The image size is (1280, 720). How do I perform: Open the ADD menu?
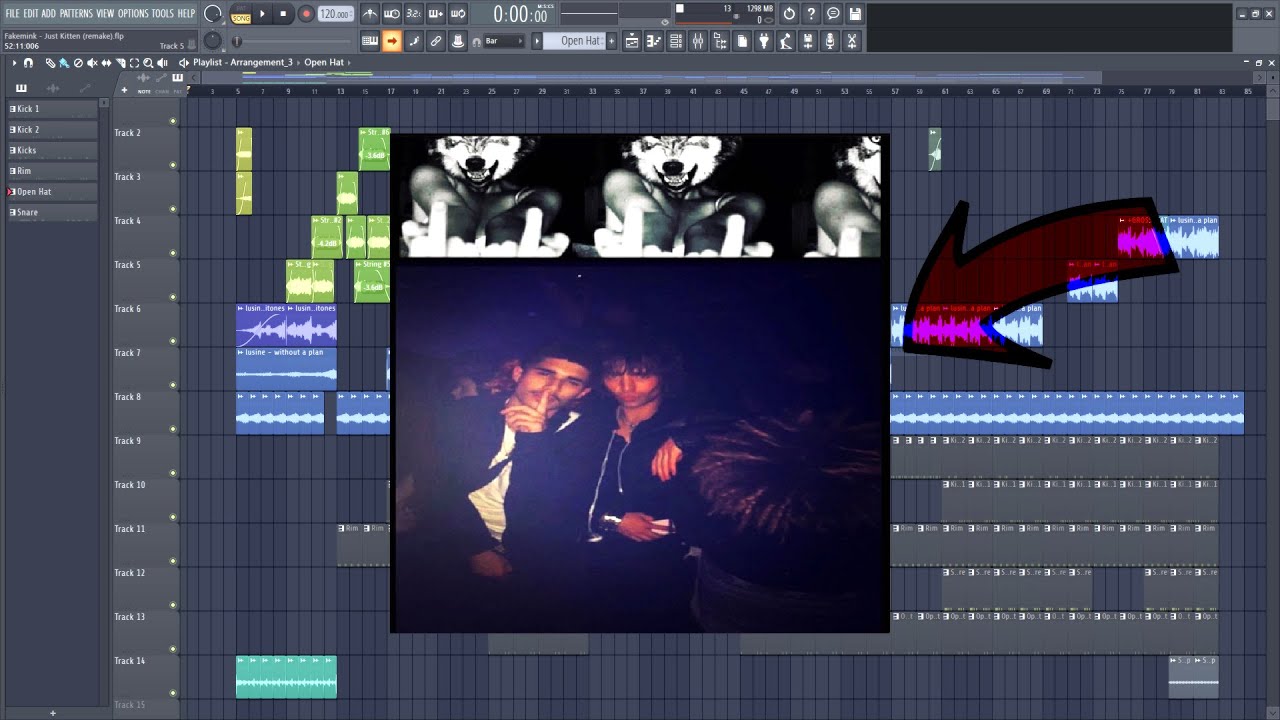tap(49, 13)
